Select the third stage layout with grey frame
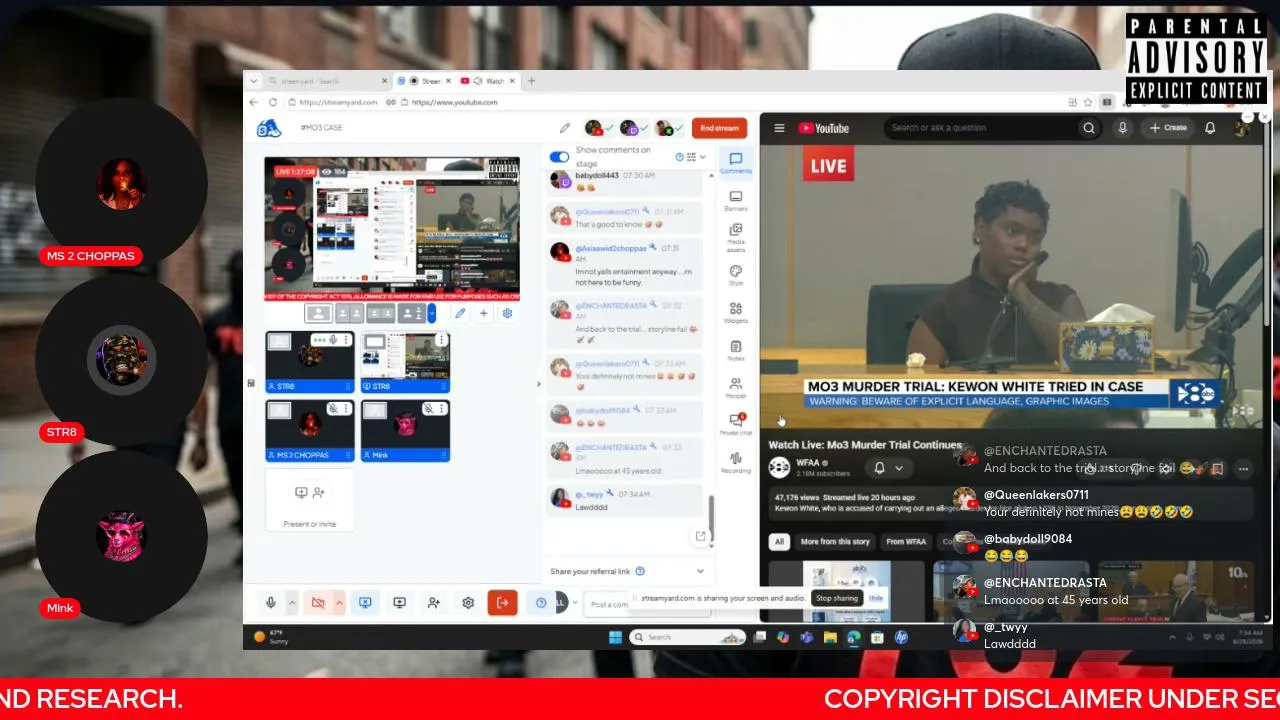This screenshot has width=1280, height=720. 380,313
